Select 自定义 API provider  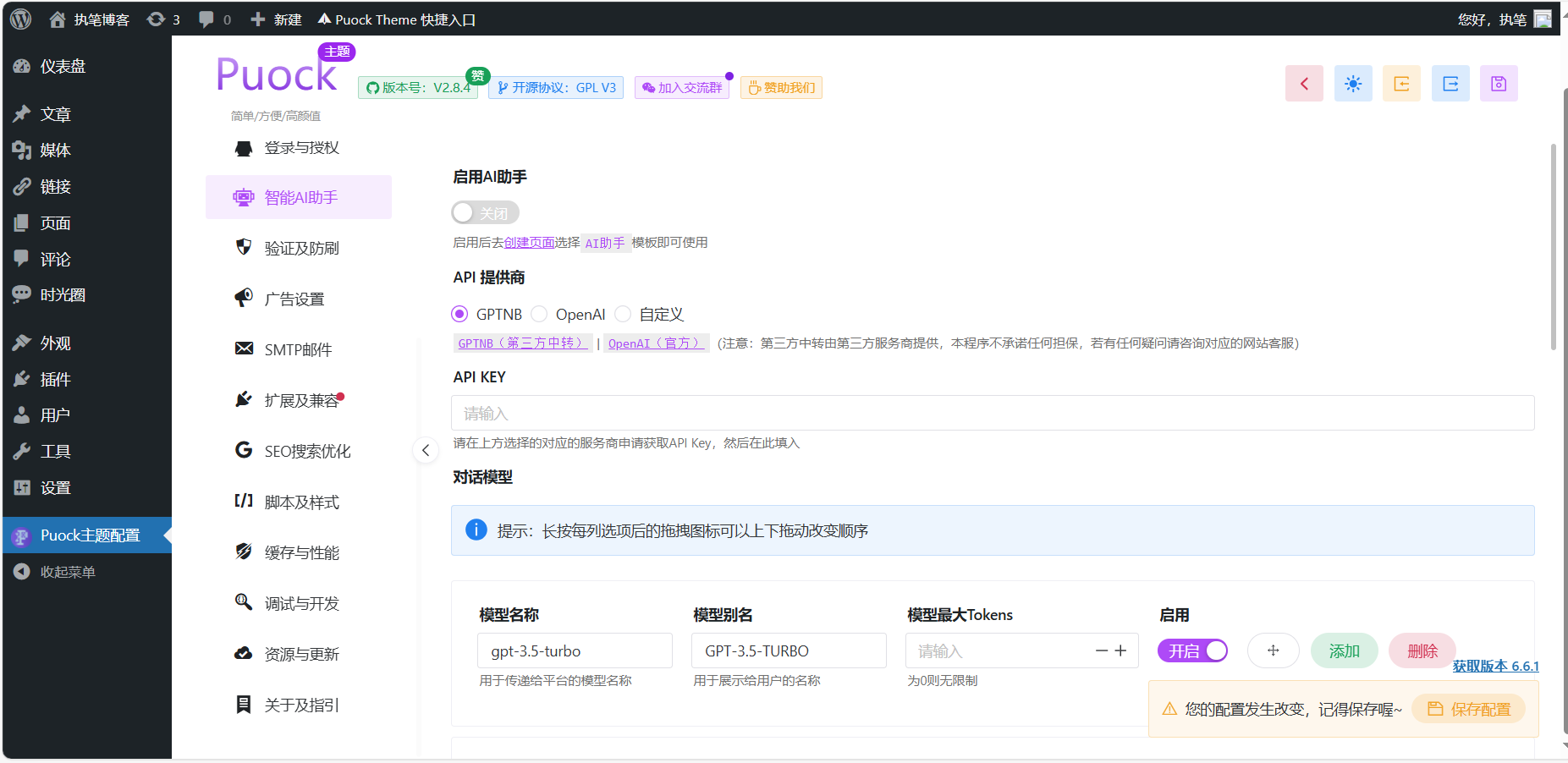coord(649,314)
